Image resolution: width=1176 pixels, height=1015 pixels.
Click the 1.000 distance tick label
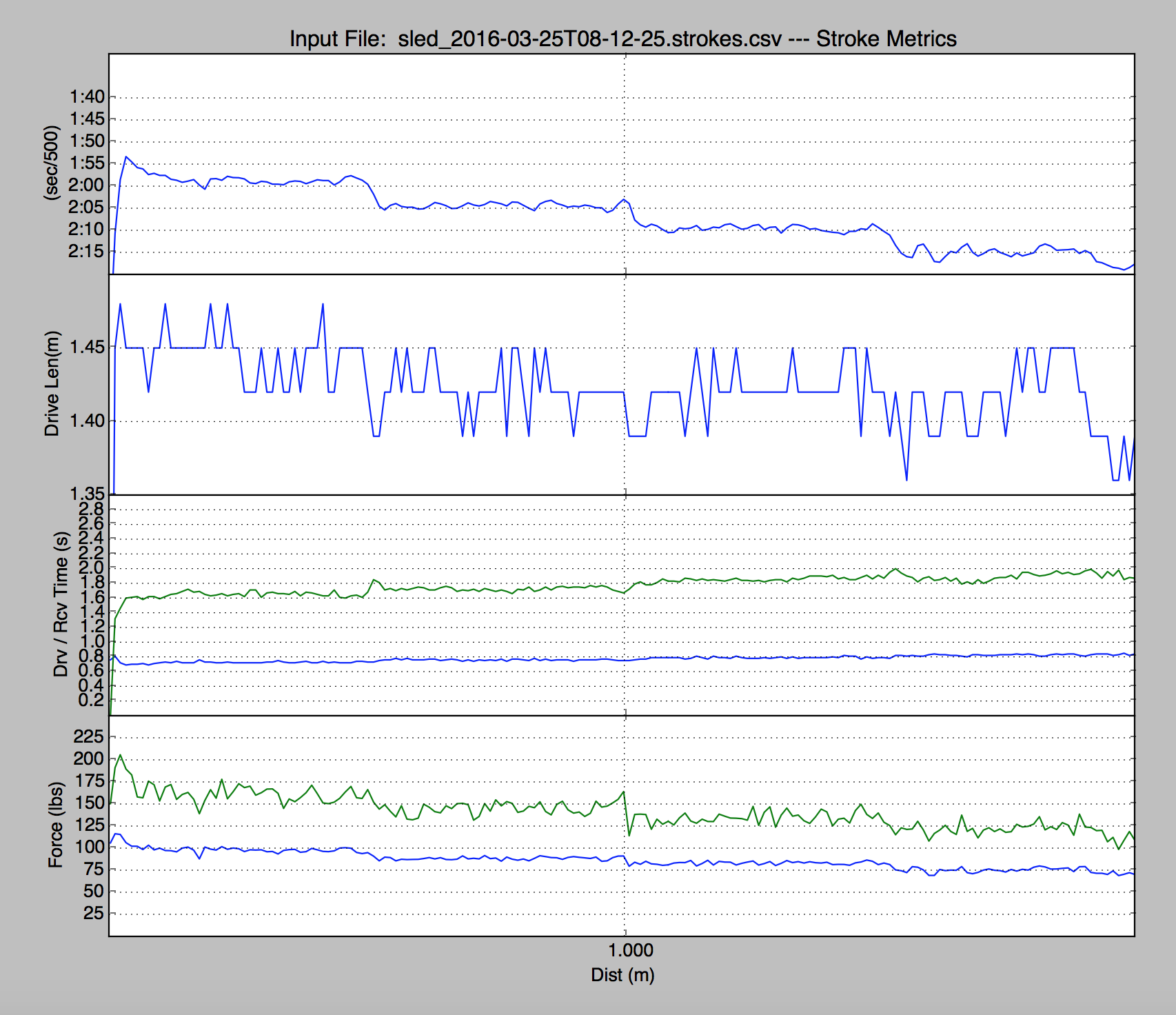630,950
